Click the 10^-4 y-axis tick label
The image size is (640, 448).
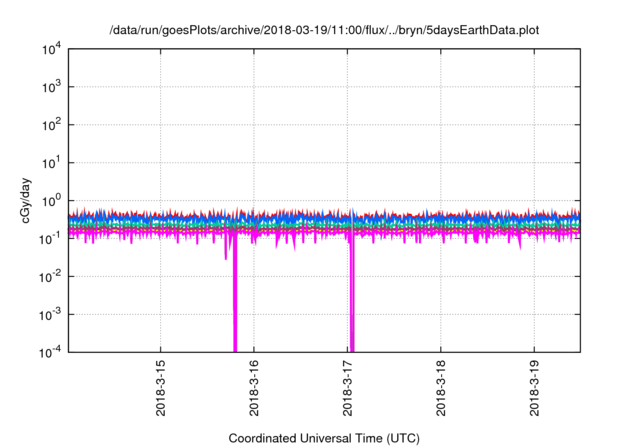tap(50, 352)
